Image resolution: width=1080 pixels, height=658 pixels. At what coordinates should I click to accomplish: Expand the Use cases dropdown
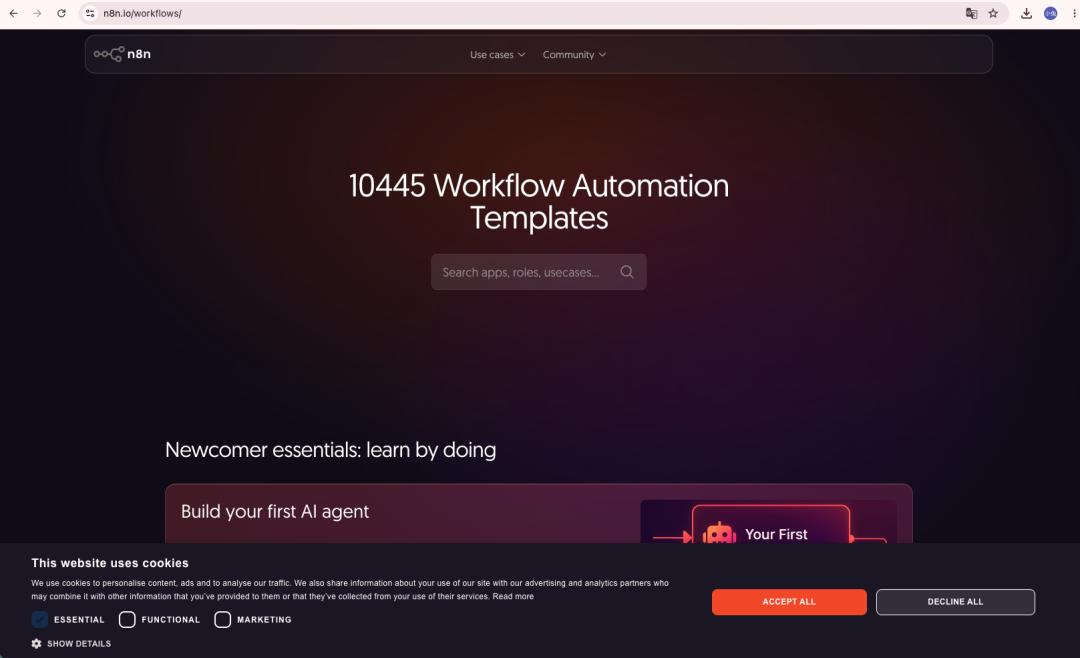click(x=497, y=54)
